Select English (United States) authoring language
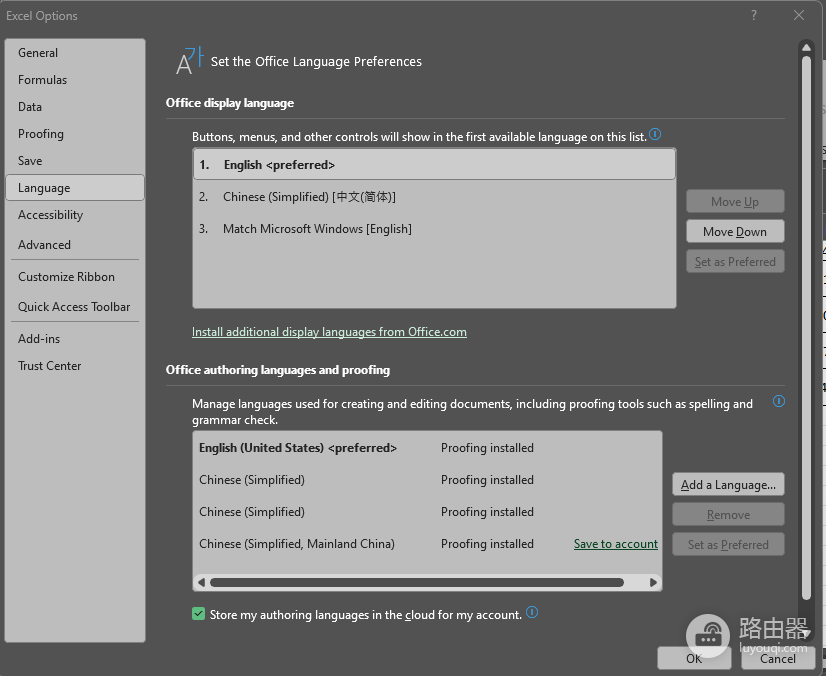 click(427, 448)
